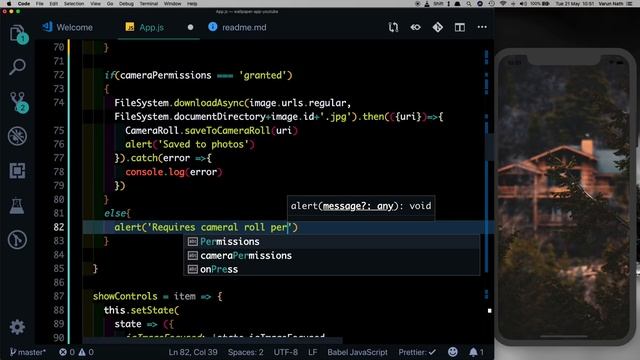Screen dimensions: 640x360
Task: Open the Test beaker icon in activity bar
Action: click(x=17, y=206)
